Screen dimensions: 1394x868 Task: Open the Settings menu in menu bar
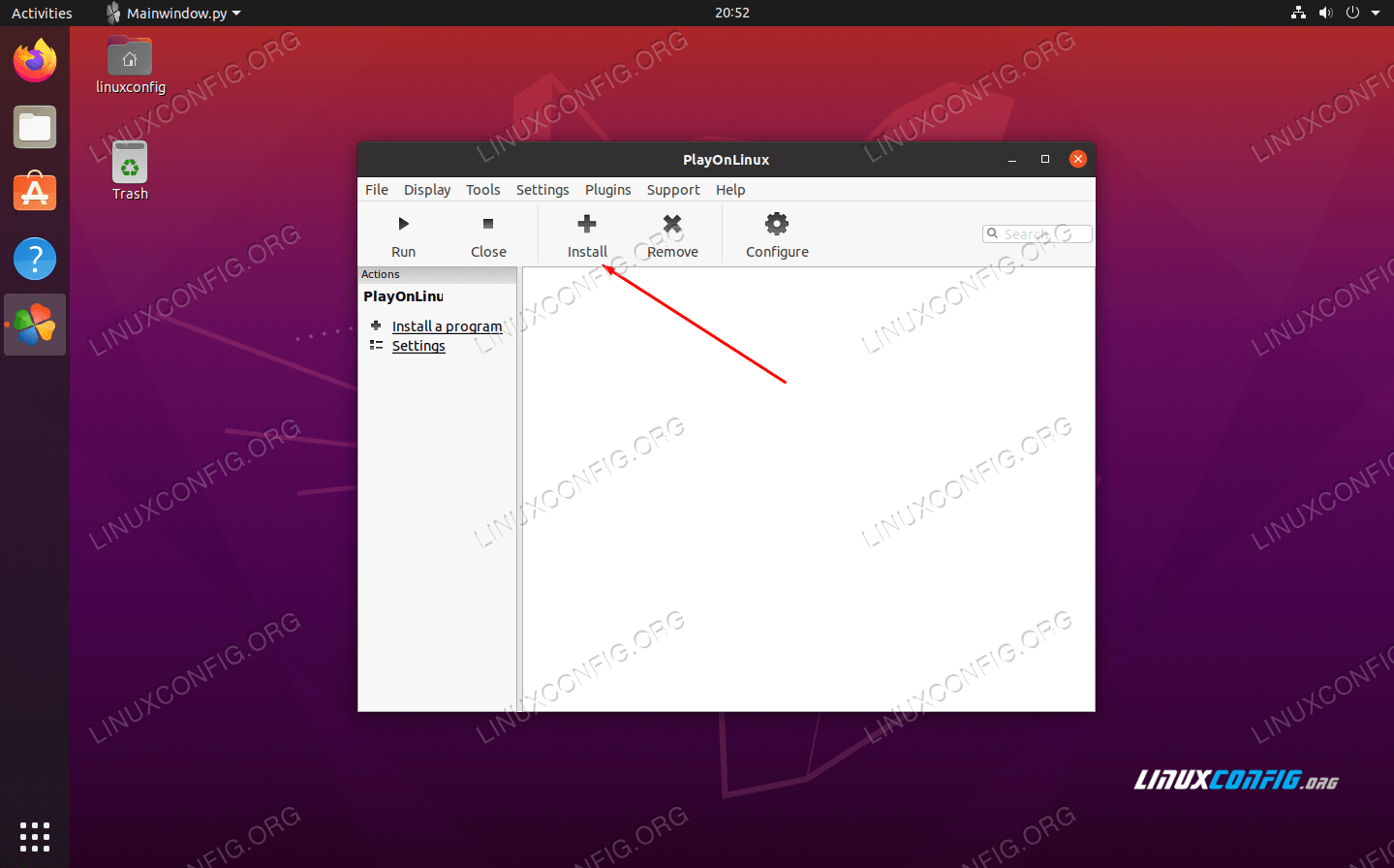point(542,190)
